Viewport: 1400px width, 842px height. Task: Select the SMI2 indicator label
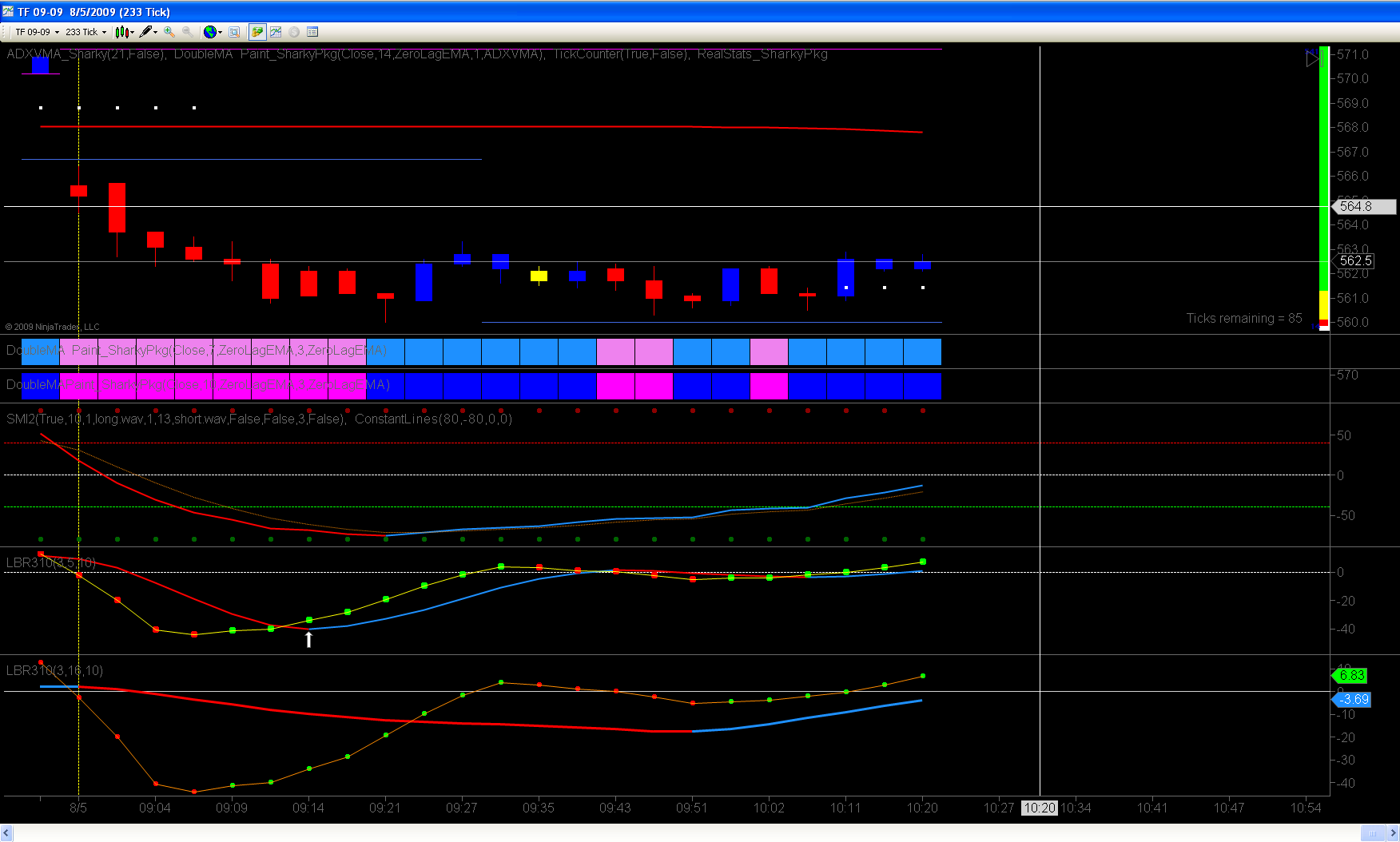click(176, 419)
